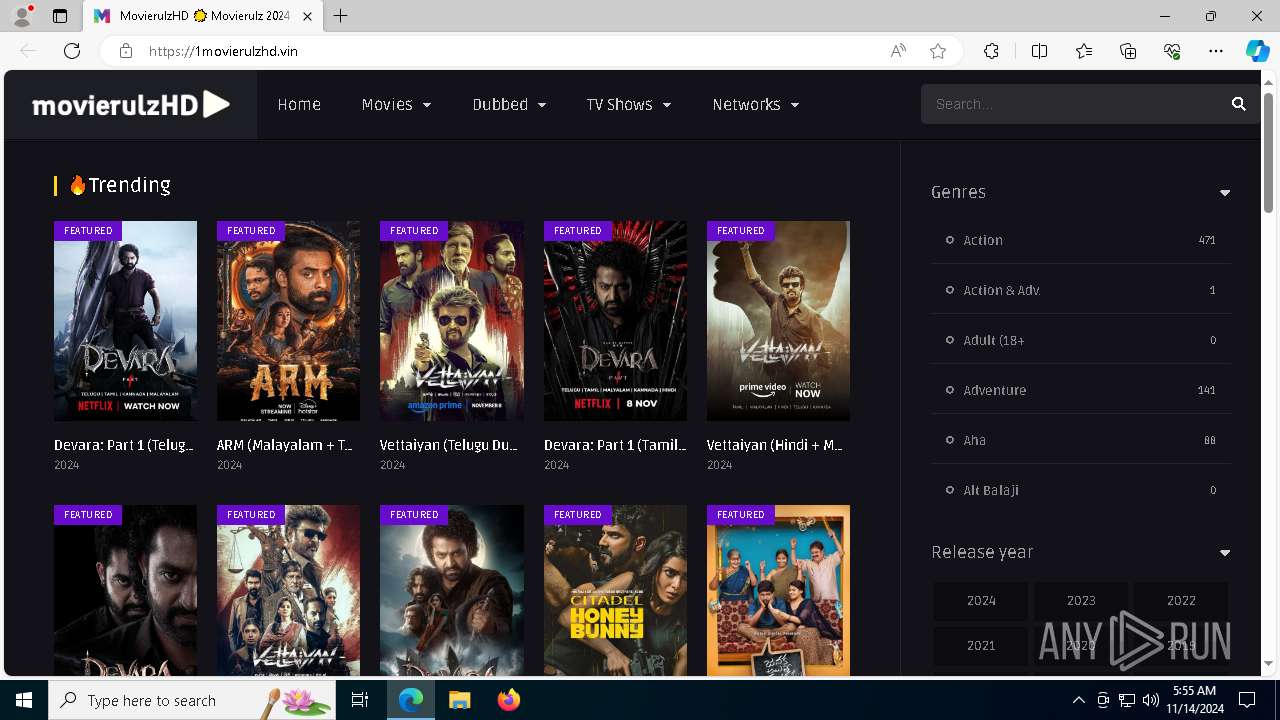1280x720 pixels.
Task: Close the MovierulzHD tab
Action: [308, 16]
